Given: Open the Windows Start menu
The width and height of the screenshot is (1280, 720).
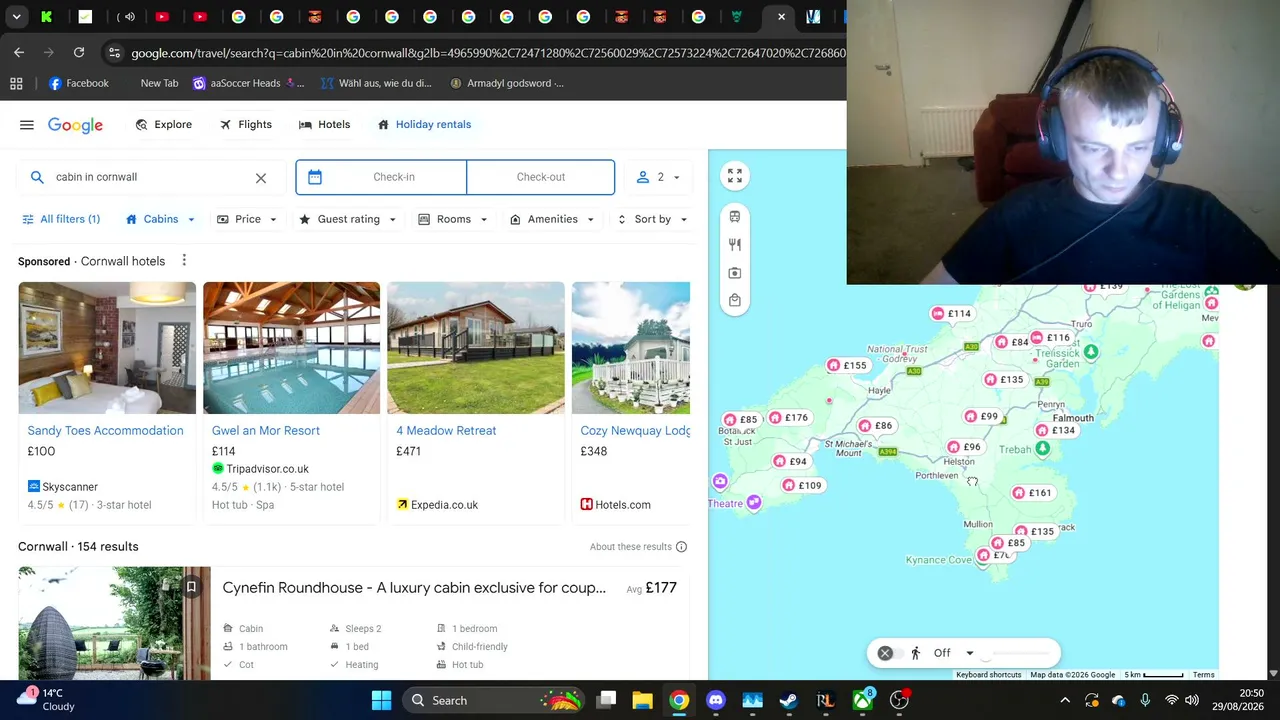Looking at the screenshot, I should [x=381, y=700].
